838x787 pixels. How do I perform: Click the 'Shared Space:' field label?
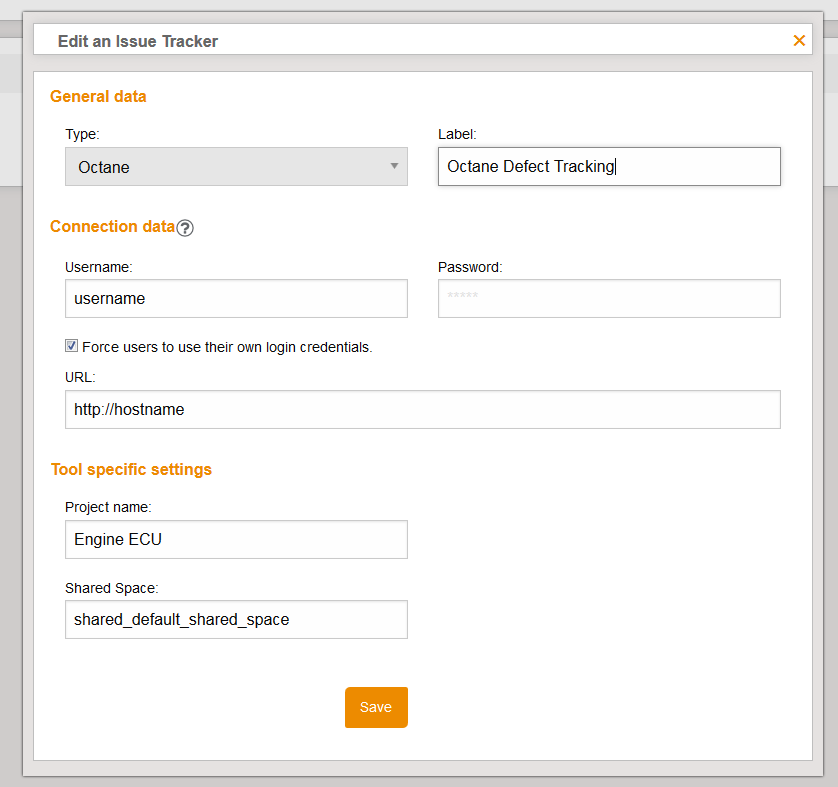112,588
